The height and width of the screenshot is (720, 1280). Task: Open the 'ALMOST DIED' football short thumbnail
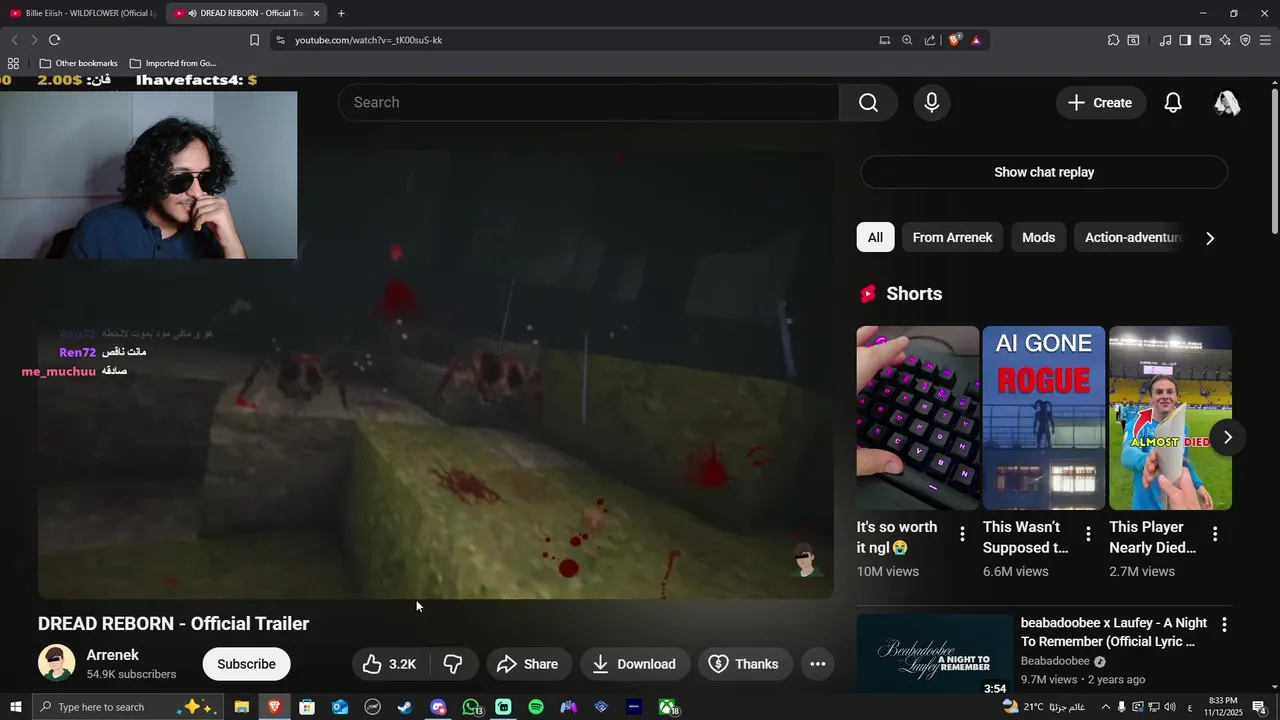[1170, 418]
